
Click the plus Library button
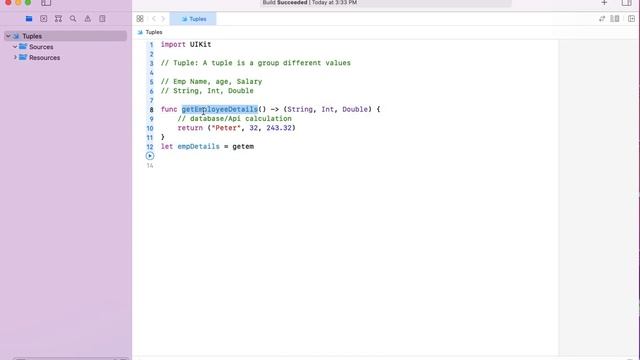tap(604, 3)
